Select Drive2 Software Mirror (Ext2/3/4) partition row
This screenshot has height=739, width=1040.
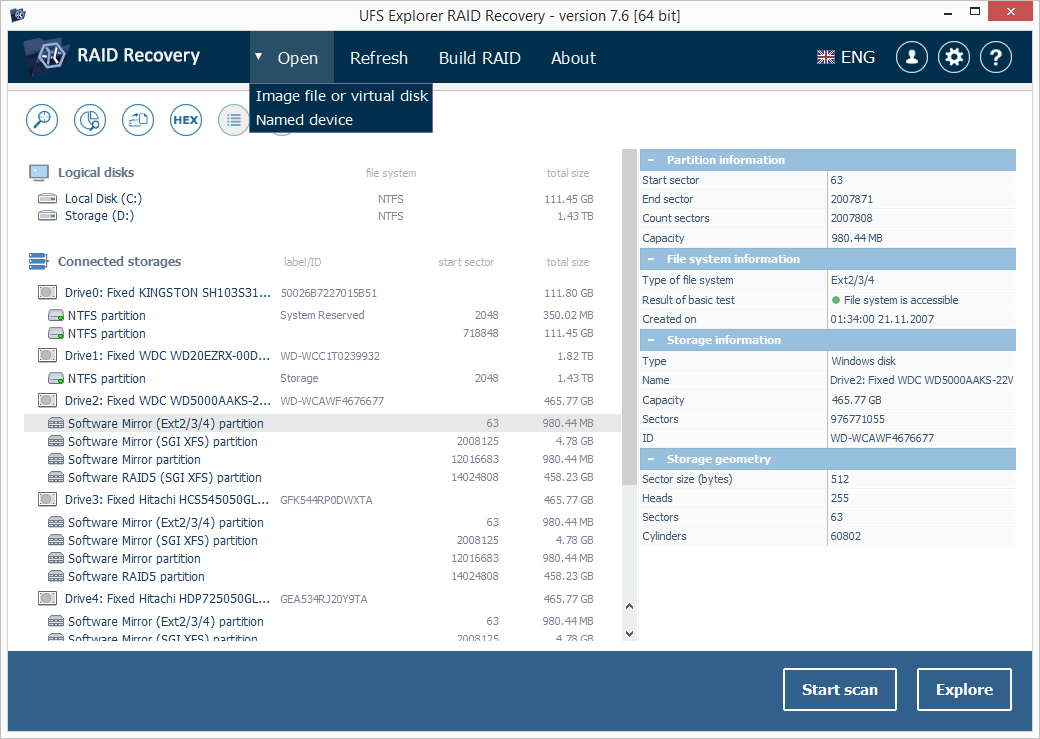[x=322, y=423]
